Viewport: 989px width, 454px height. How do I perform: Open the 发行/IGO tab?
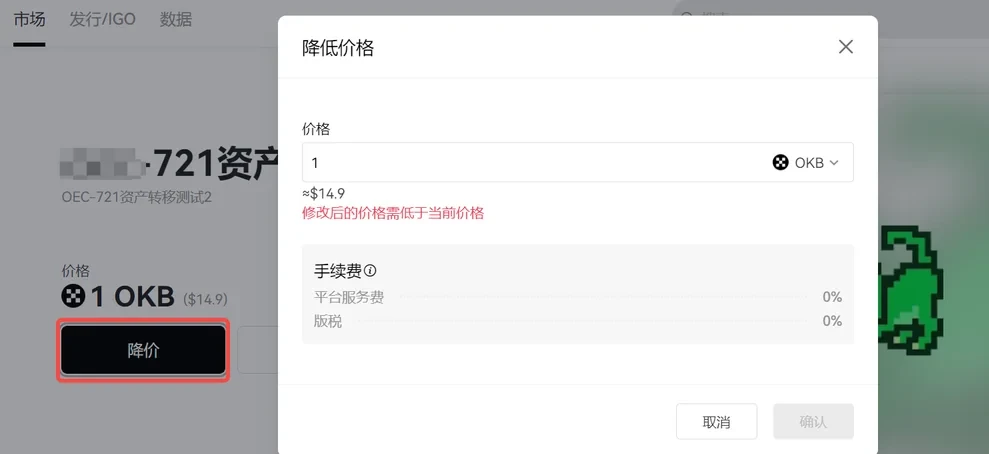tap(103, 19)
